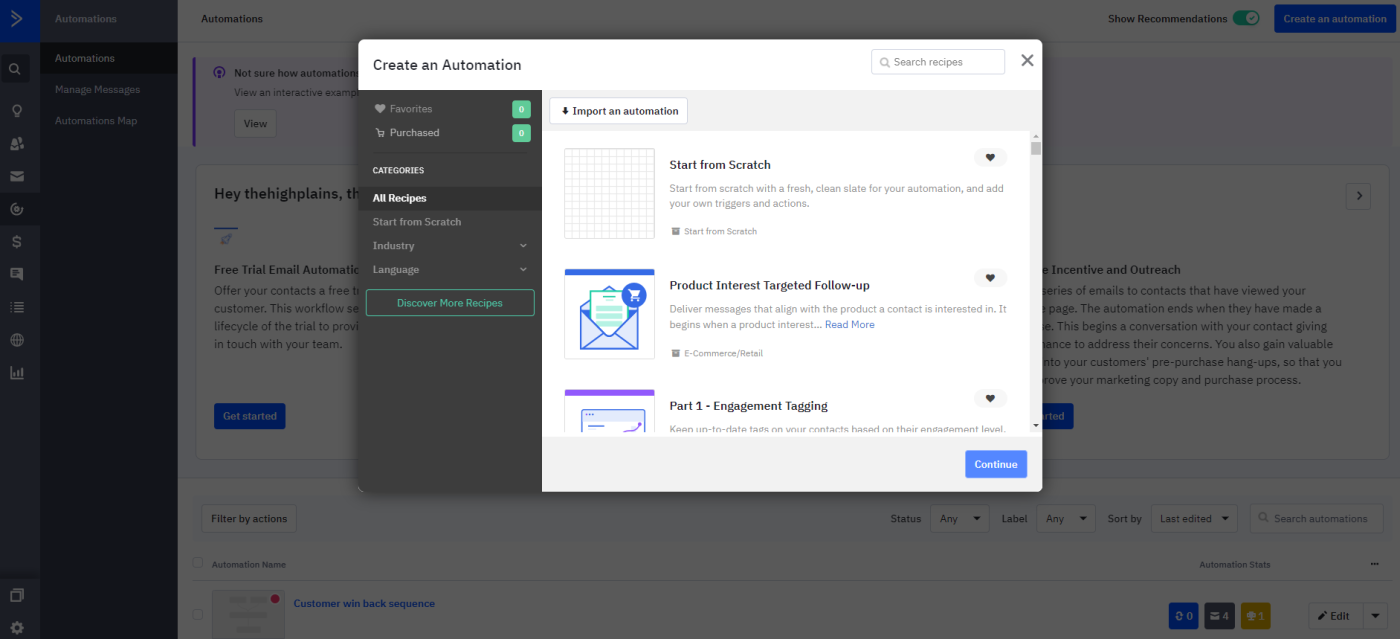The height and width of the screenshot is (639, 1400).
Task: Open the settings gear in sidebar
Action: point(16,628)
